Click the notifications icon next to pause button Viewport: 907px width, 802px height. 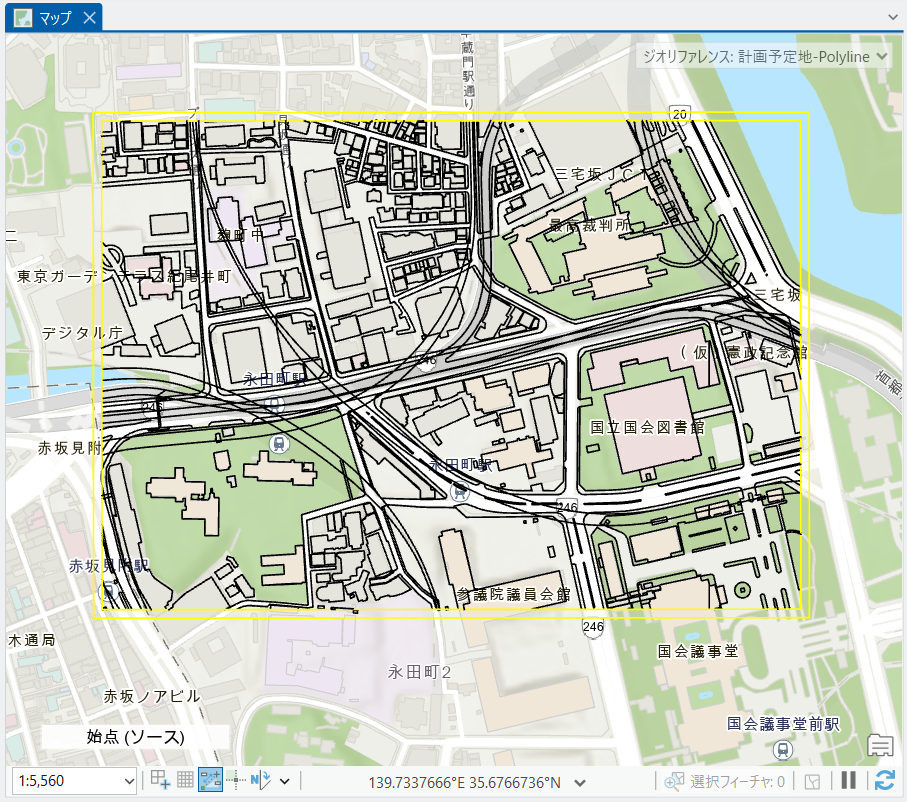[x=813, y=780]
